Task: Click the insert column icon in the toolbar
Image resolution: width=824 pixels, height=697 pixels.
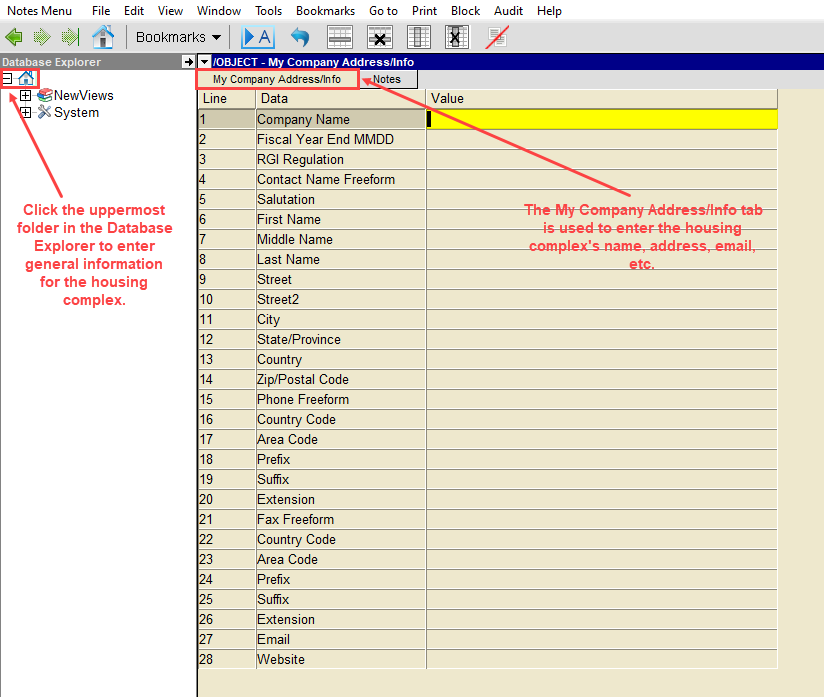Action: tap(419, 38)
